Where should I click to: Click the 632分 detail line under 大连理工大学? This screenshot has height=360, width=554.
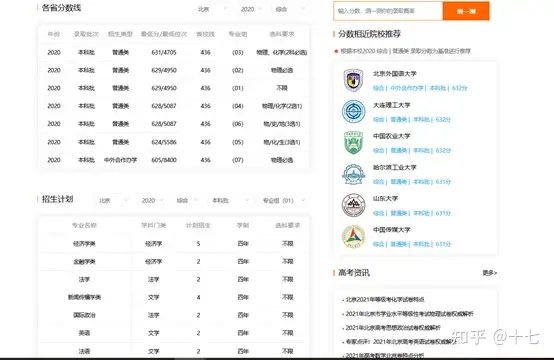[x=412, y=119]
